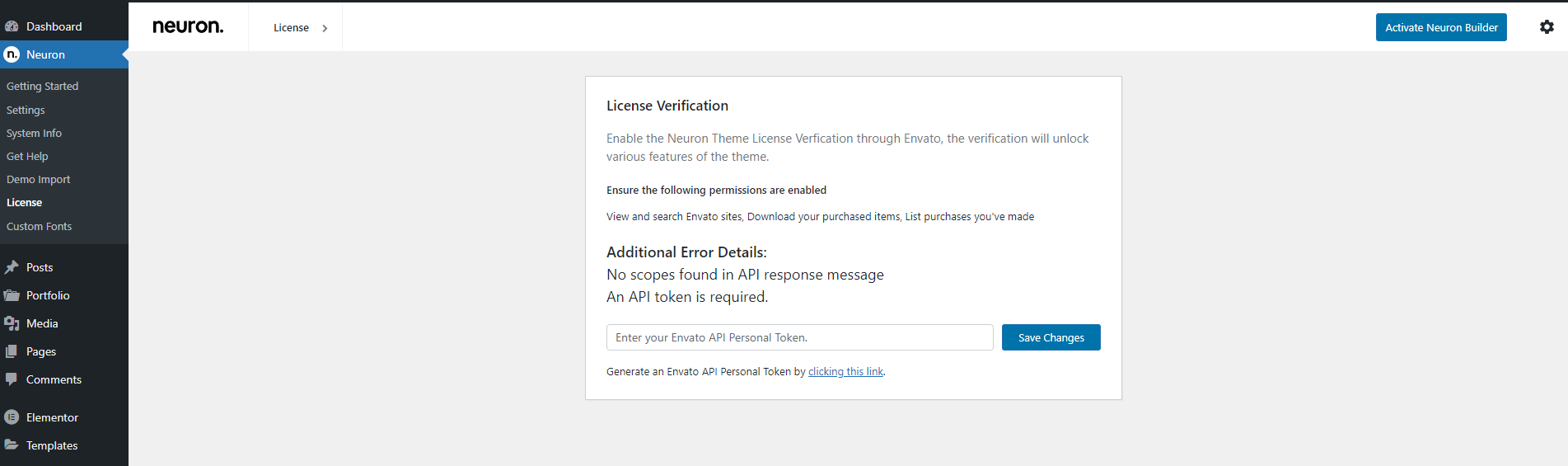Open Custom Fonts submenu

(39, 226)
